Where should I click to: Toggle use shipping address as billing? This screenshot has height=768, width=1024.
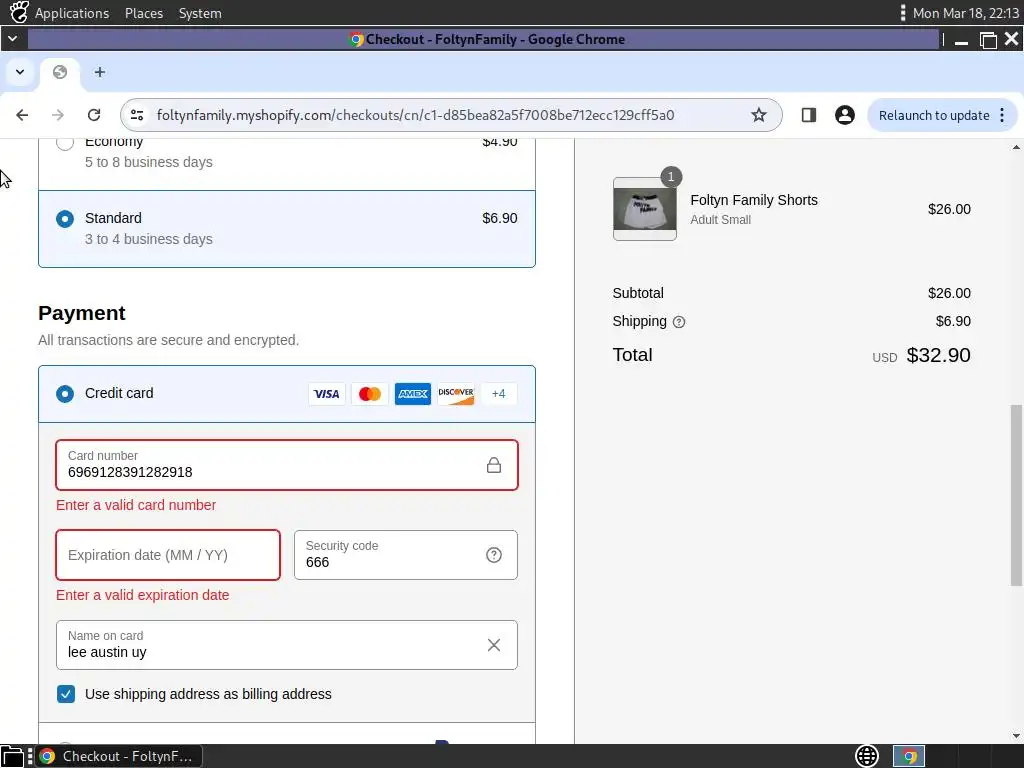(66, 694)
